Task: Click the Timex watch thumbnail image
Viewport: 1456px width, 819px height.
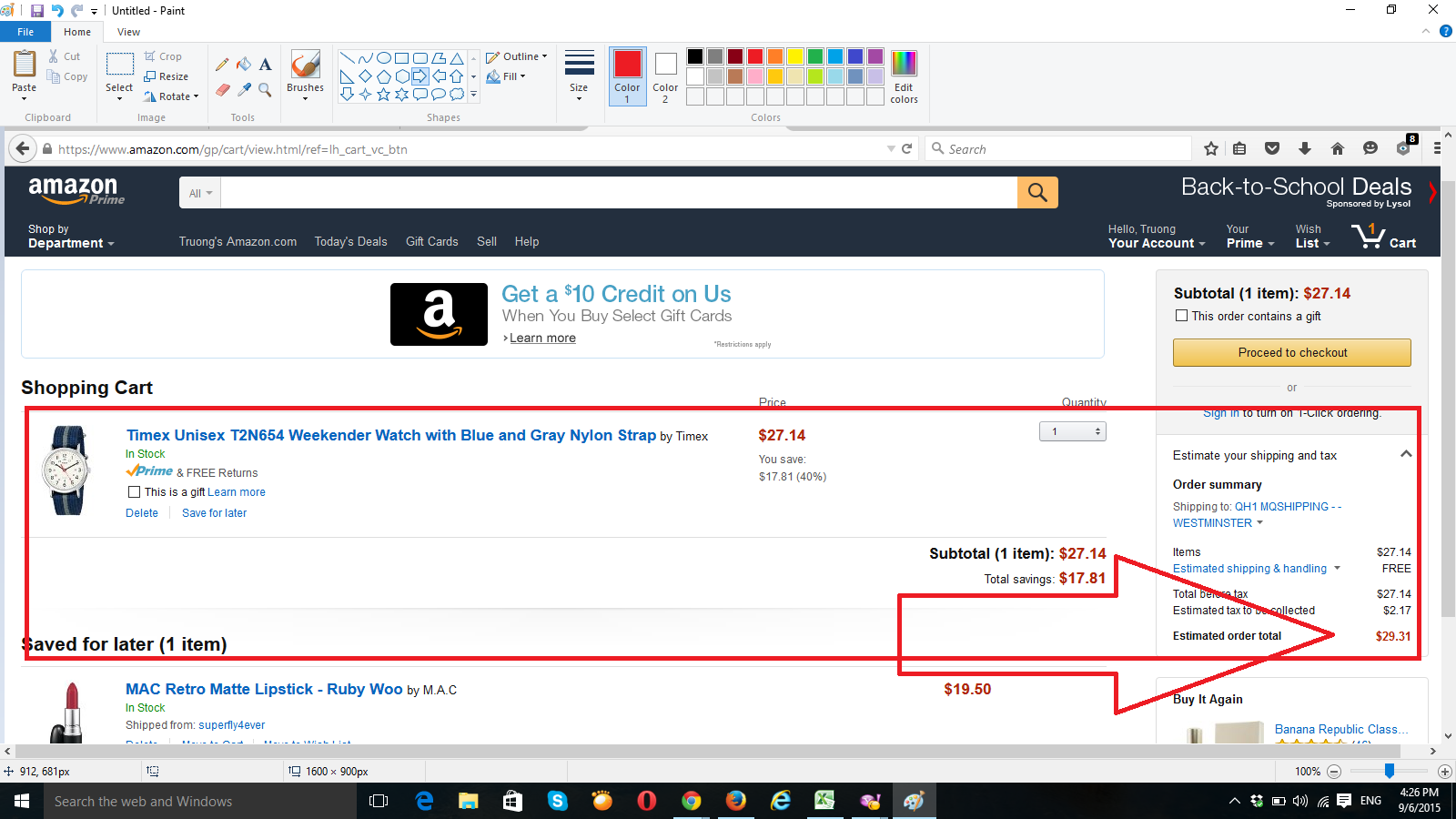Action: tap(66, 470)
